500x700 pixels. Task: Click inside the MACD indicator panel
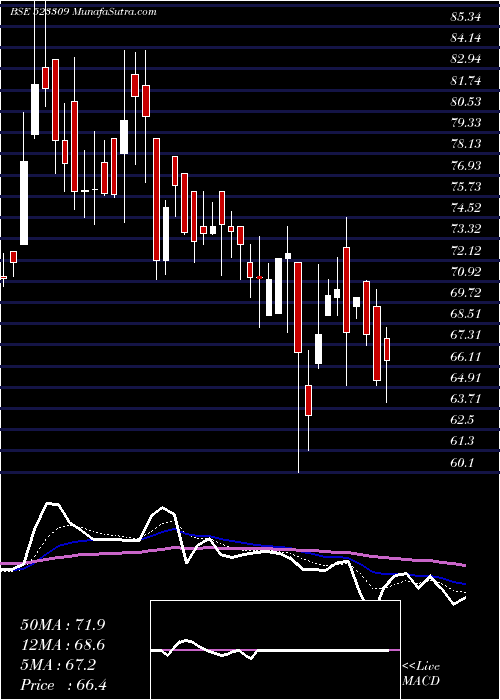[x=275, y=650]
